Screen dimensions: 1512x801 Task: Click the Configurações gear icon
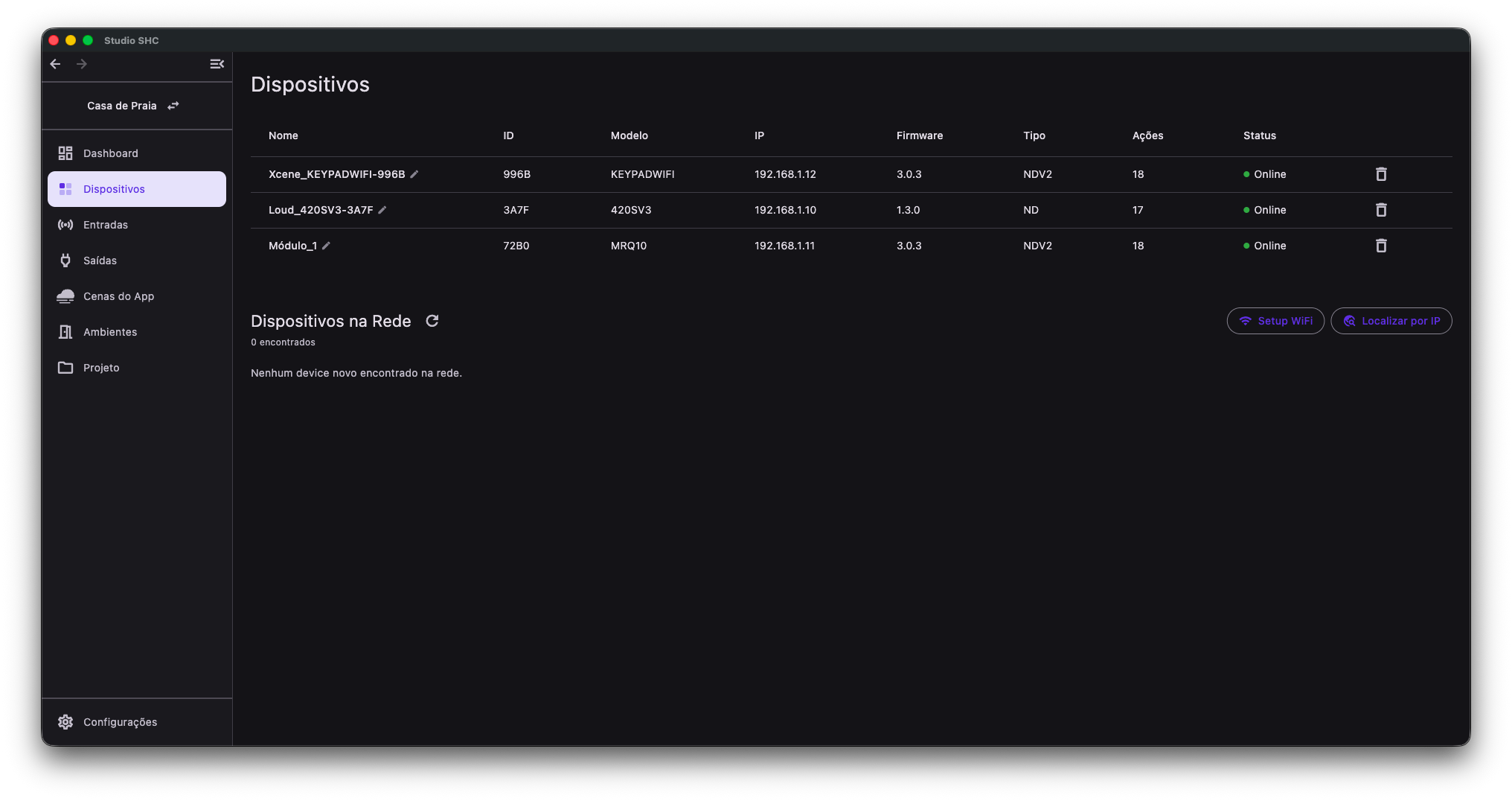click(x=65, y=722)
